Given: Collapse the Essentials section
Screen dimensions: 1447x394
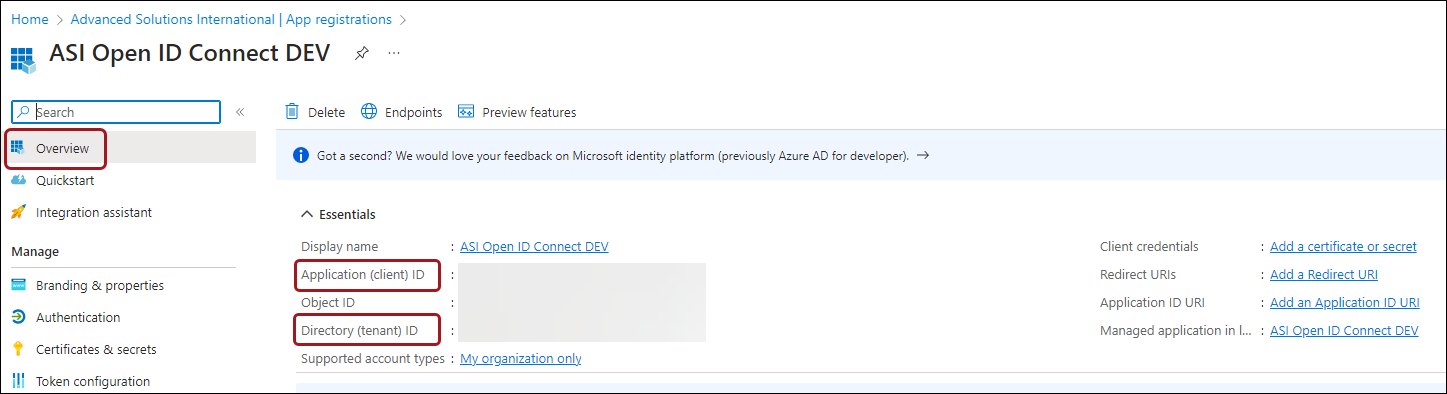Looking at the screenshot, I should pos(306,214).
